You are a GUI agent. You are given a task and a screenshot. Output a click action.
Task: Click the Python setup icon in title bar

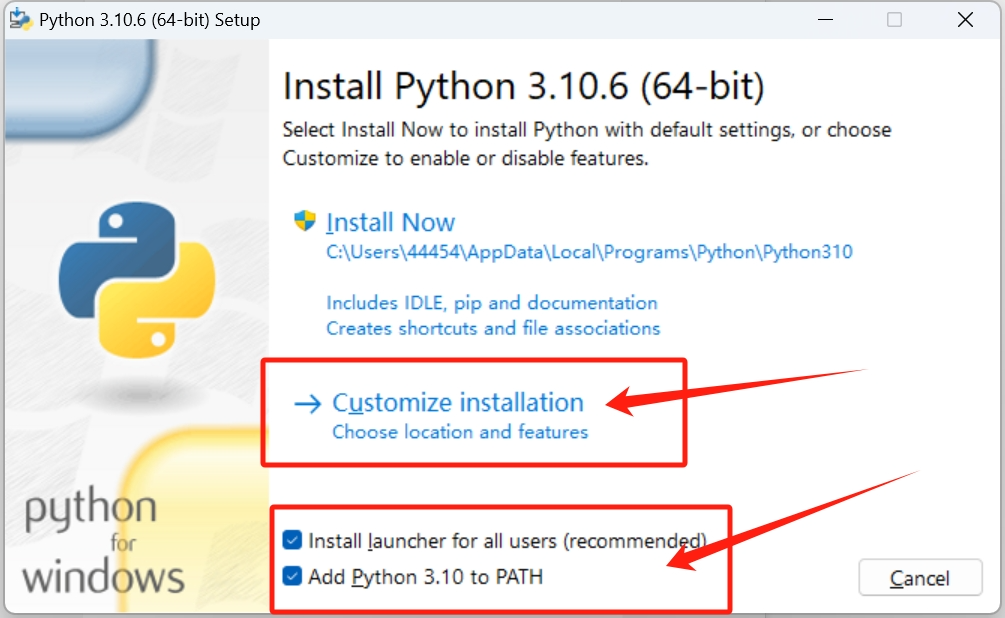tap(21, 19)
